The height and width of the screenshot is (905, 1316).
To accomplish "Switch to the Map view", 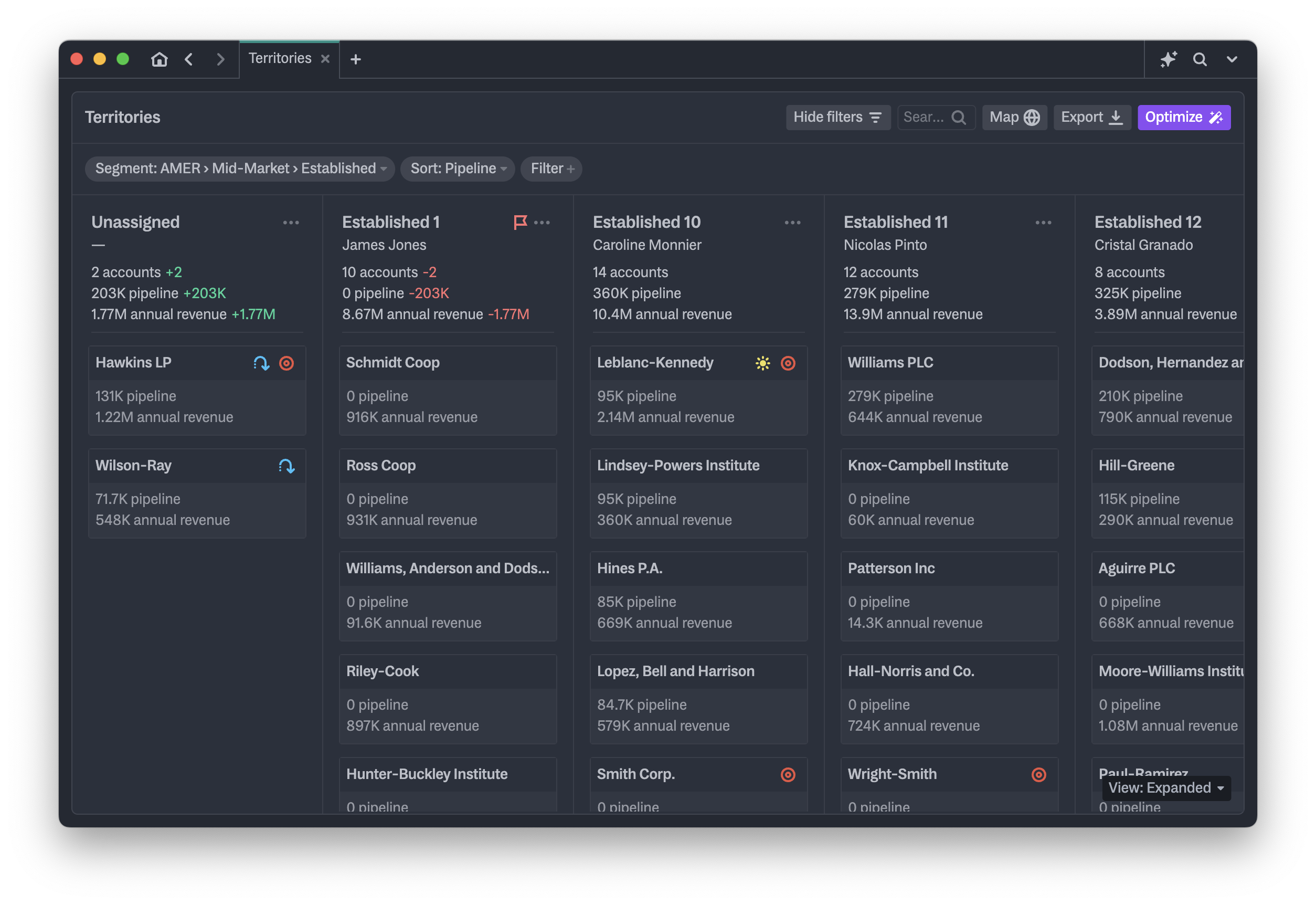I will (x=1014, y=118).
